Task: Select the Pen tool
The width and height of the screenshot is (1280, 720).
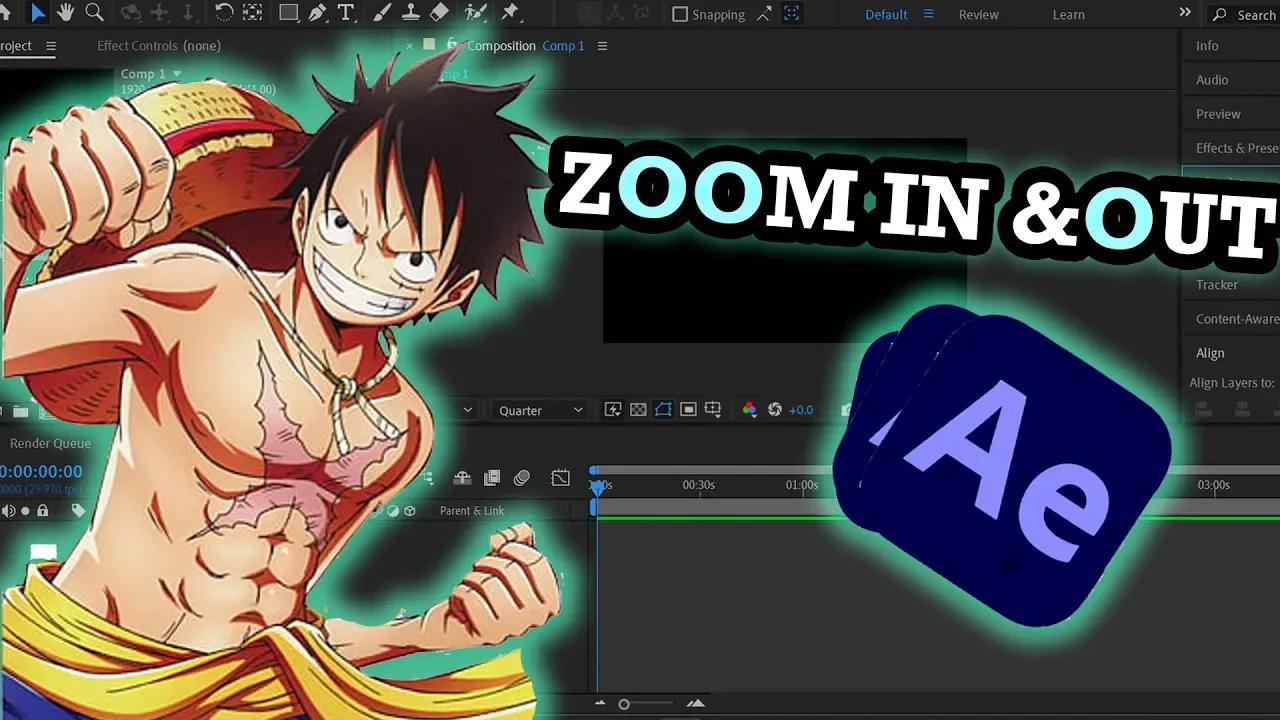Action: pyautogui.click(x=318, y=13)
